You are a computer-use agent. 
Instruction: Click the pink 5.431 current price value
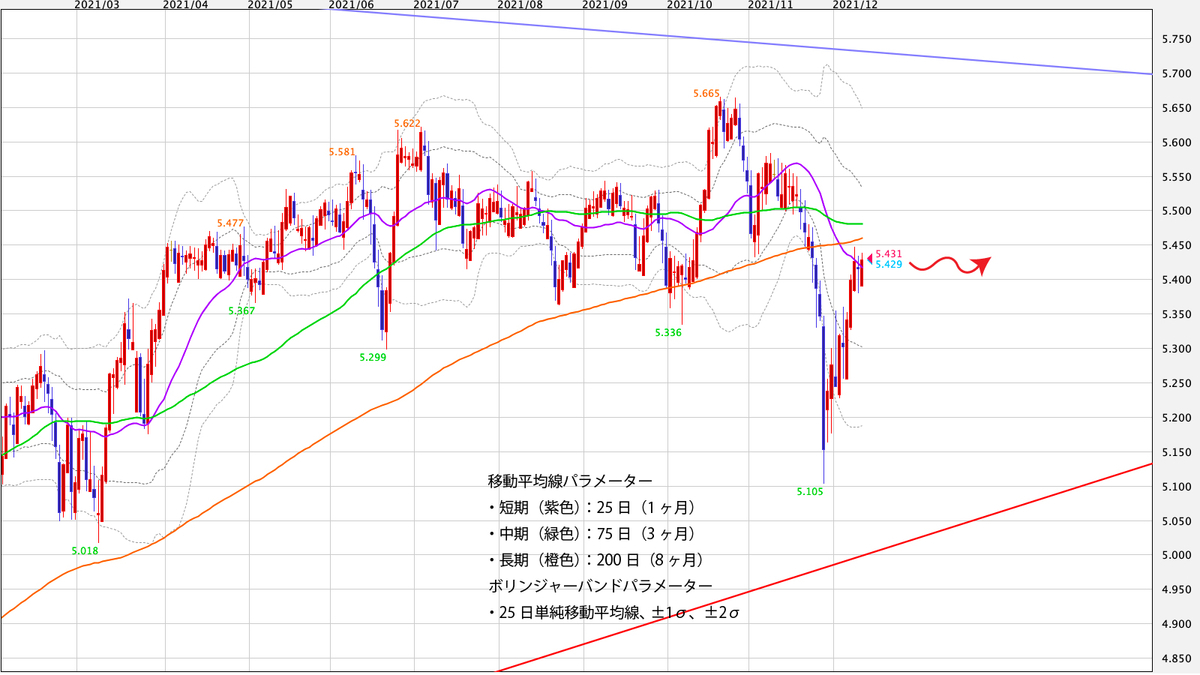coord(889,254)
